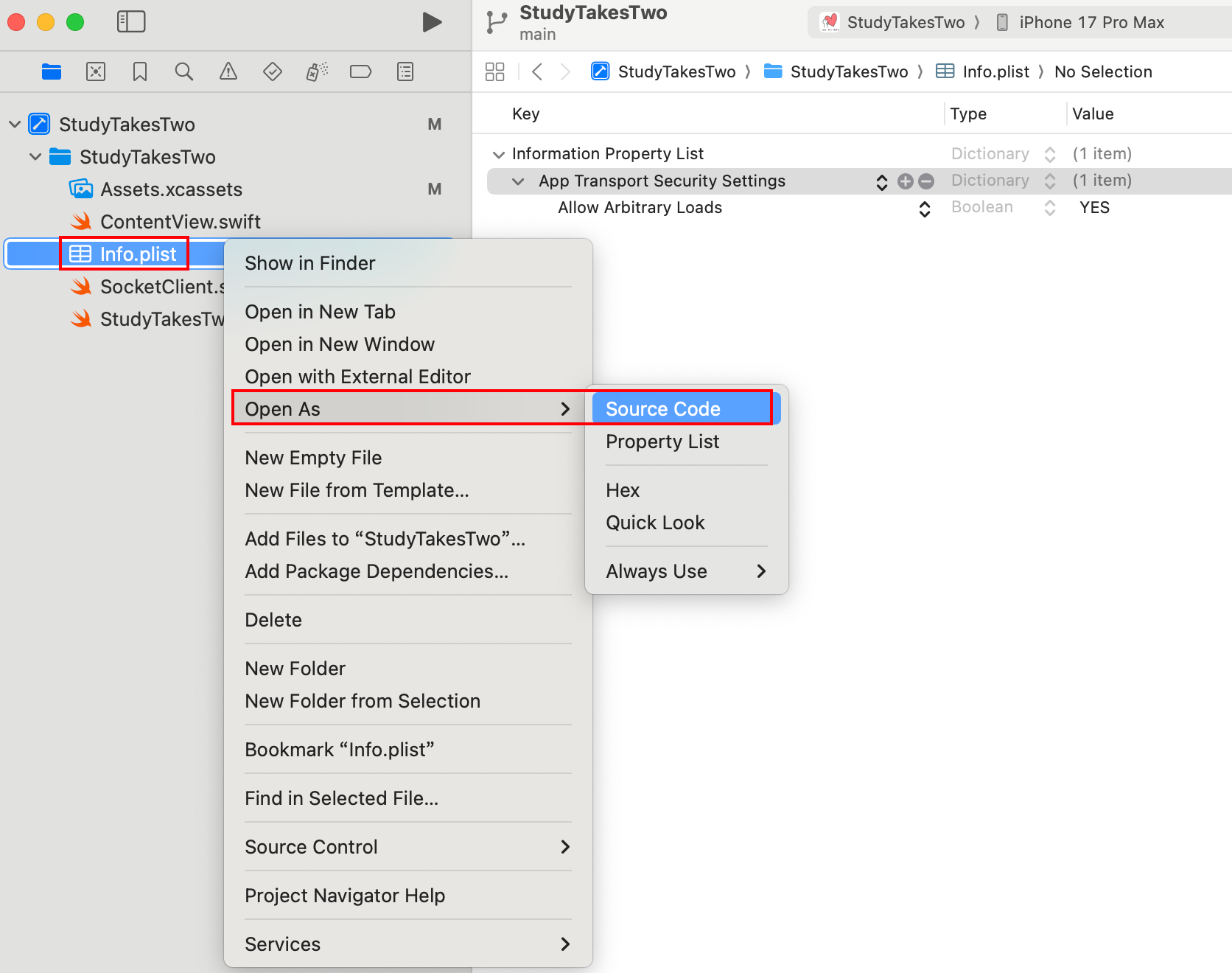Open type popup for Information Property List

[x=1050, y=155]
